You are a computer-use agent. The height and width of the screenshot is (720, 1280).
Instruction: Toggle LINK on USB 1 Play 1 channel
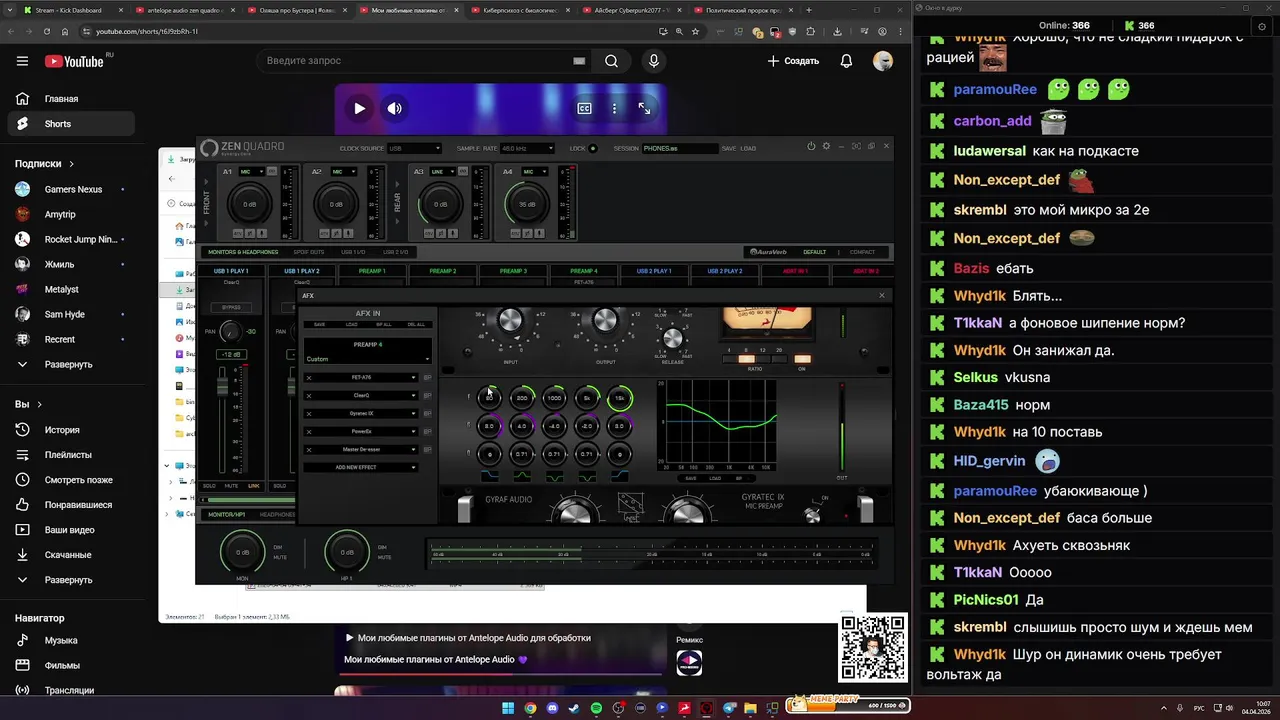[x=254, y=486]
